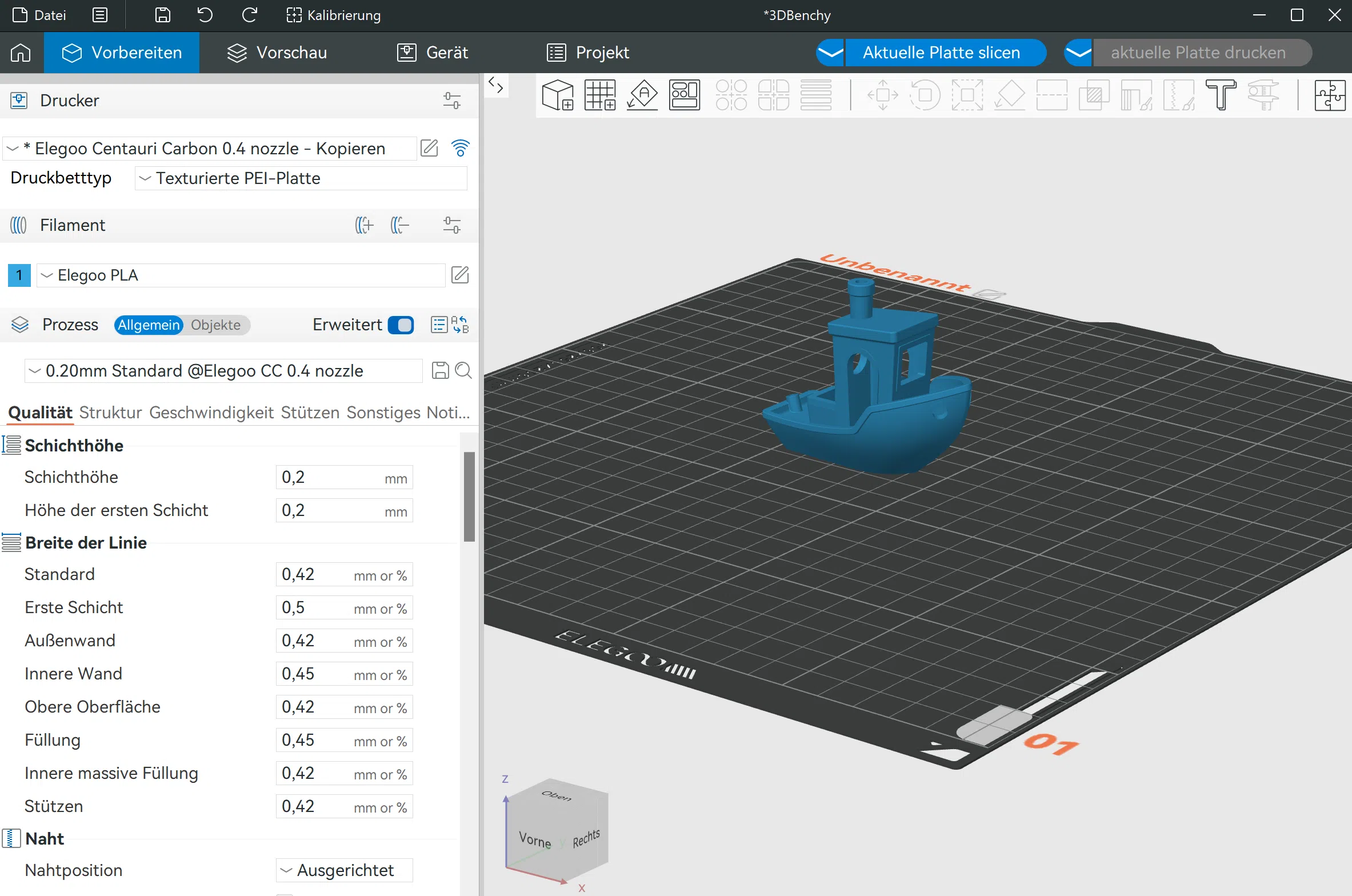The width and height of the screenshot is (1352, 896).
Task: Open the Druckbetttyp dropdown
Action: tap(301, 178)
